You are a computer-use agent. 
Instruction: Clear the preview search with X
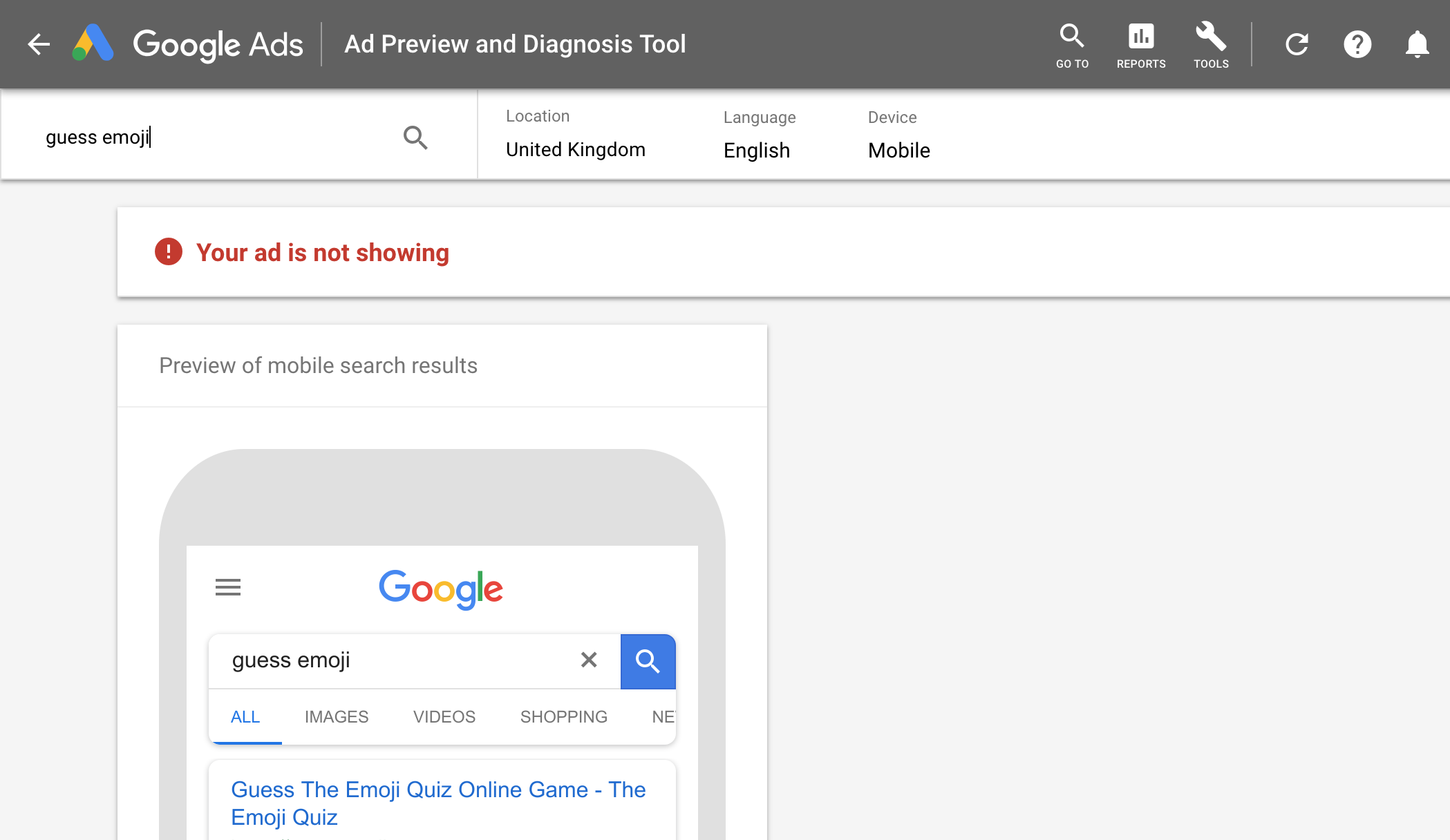pos(589,660)
